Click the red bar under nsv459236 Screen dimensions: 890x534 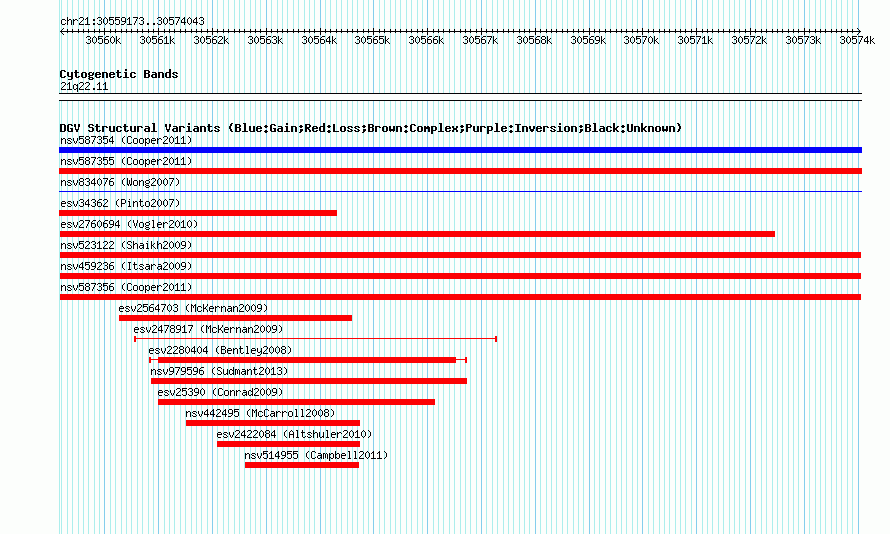pos(460,276)
